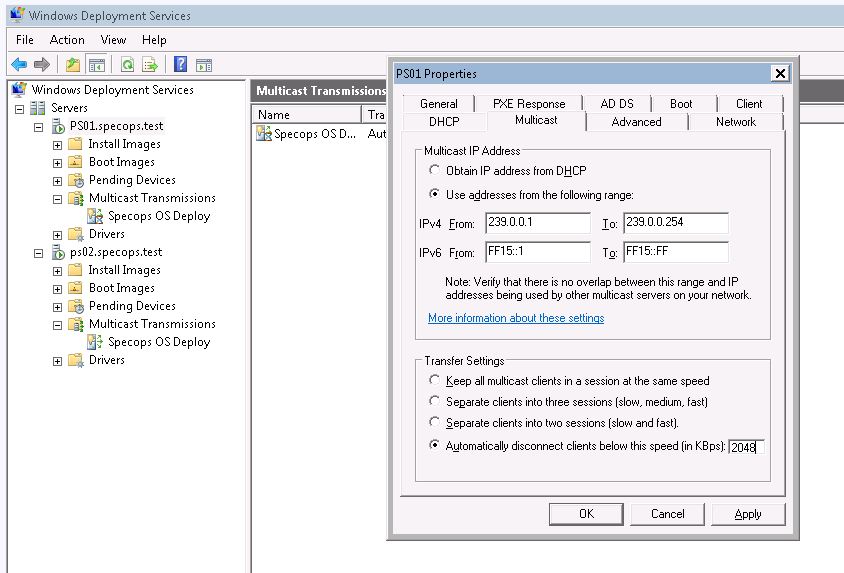844x573 pixels.
Task: Switch to the Boot tab
Action: [681, 104]
